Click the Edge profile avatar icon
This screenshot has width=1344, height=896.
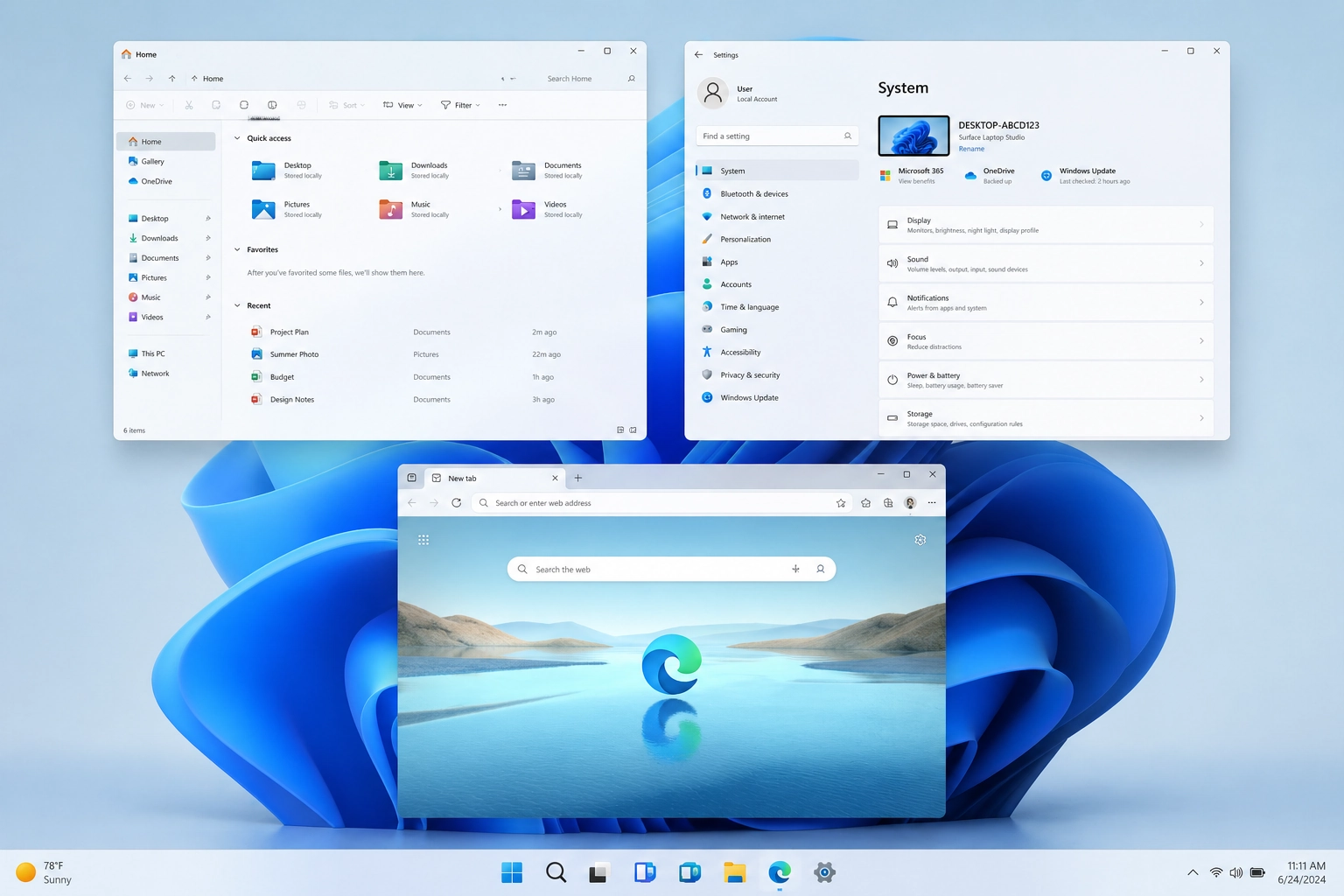click(x=910, y=503)
